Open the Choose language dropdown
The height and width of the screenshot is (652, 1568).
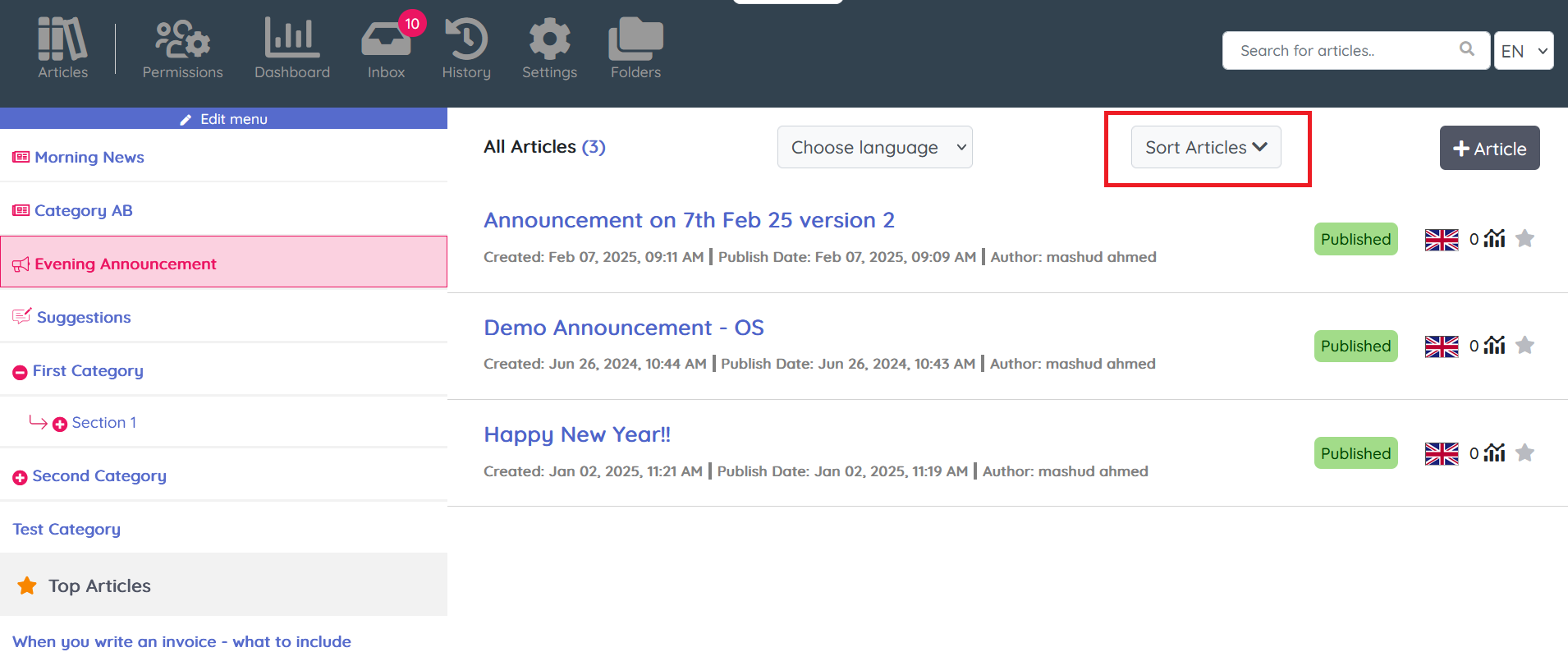[x=874, y=148]
